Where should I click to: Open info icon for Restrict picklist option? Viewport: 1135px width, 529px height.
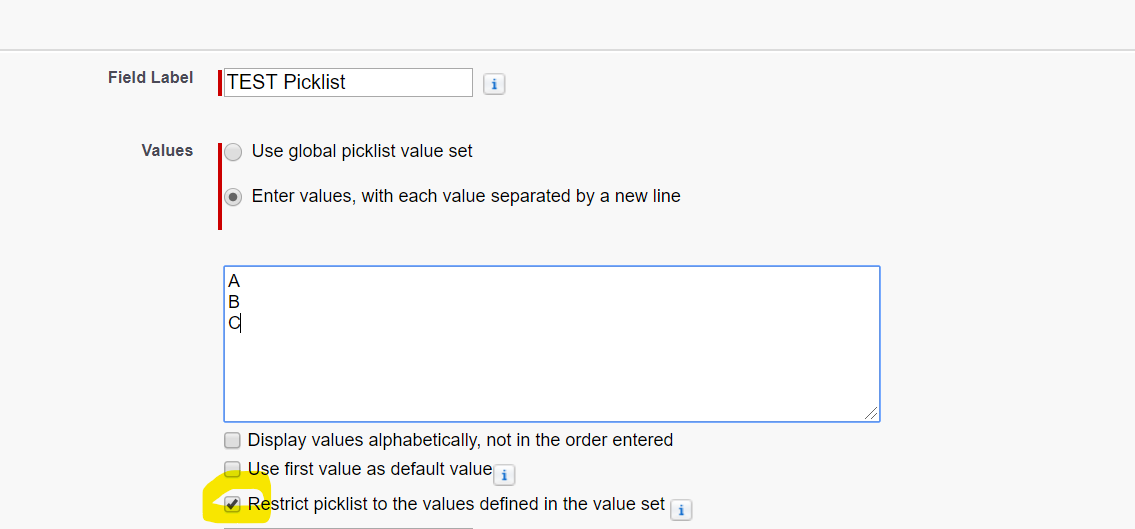coord(681,510)
